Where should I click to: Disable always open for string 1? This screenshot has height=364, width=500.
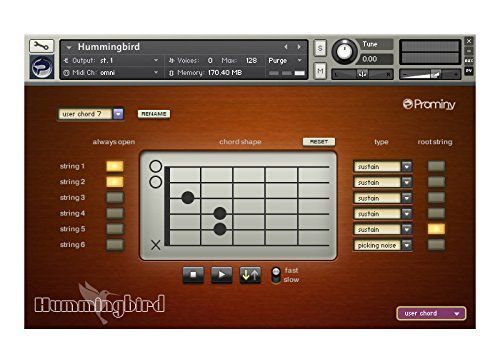pyautogui.click(x=115, y=166)
